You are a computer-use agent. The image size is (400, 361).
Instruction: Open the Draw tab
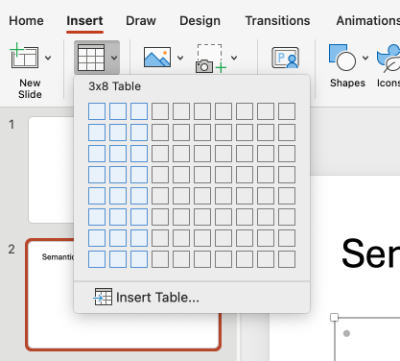(x=141, y=21)
